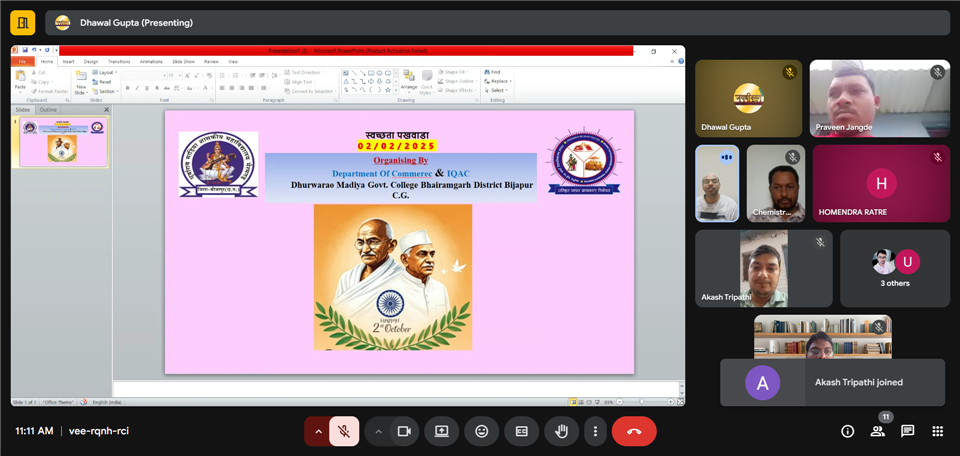This screenshot has width=960, height=456.
Task: Select the Insert tab in shared PowerPoint
Action: coord(68,62)
